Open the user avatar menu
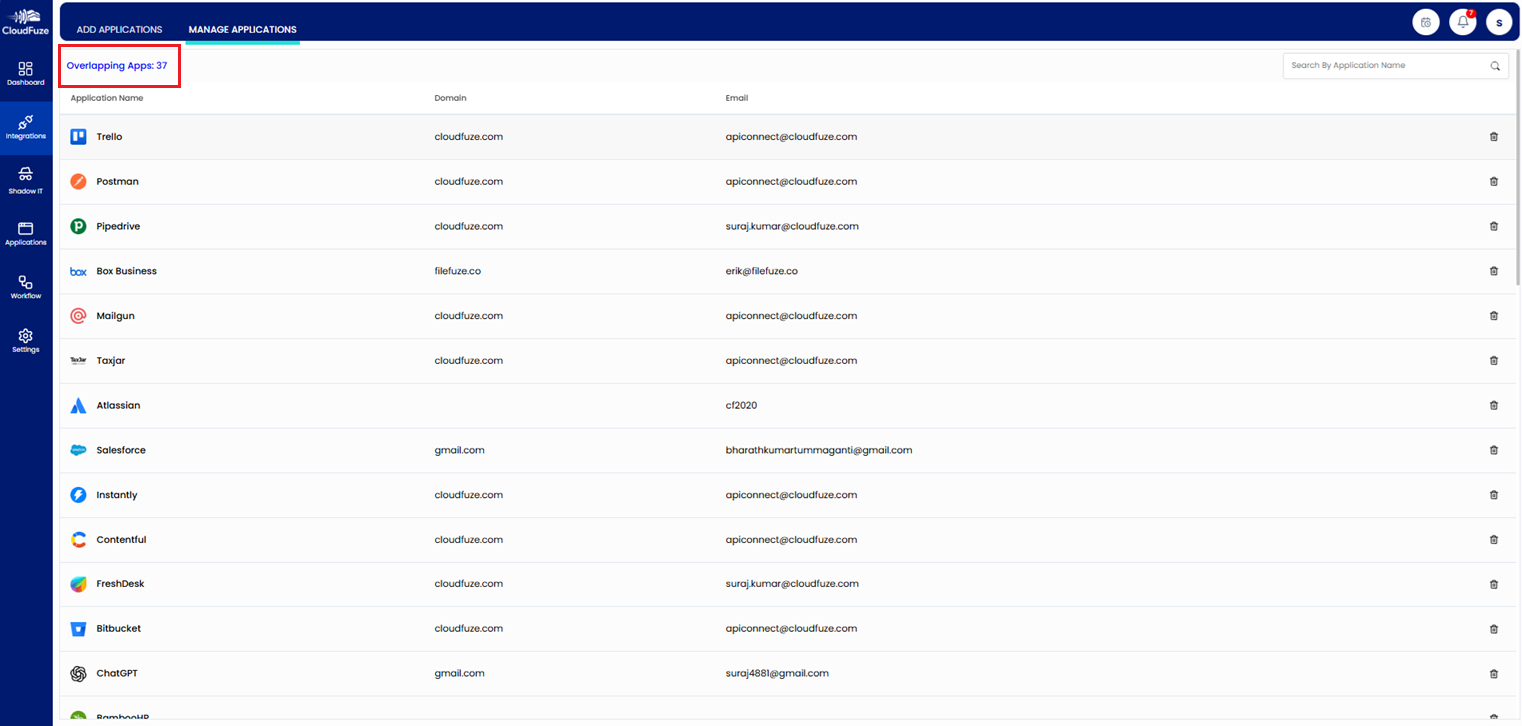This screenshot has height=726, width=1522. pos(1499,21)
